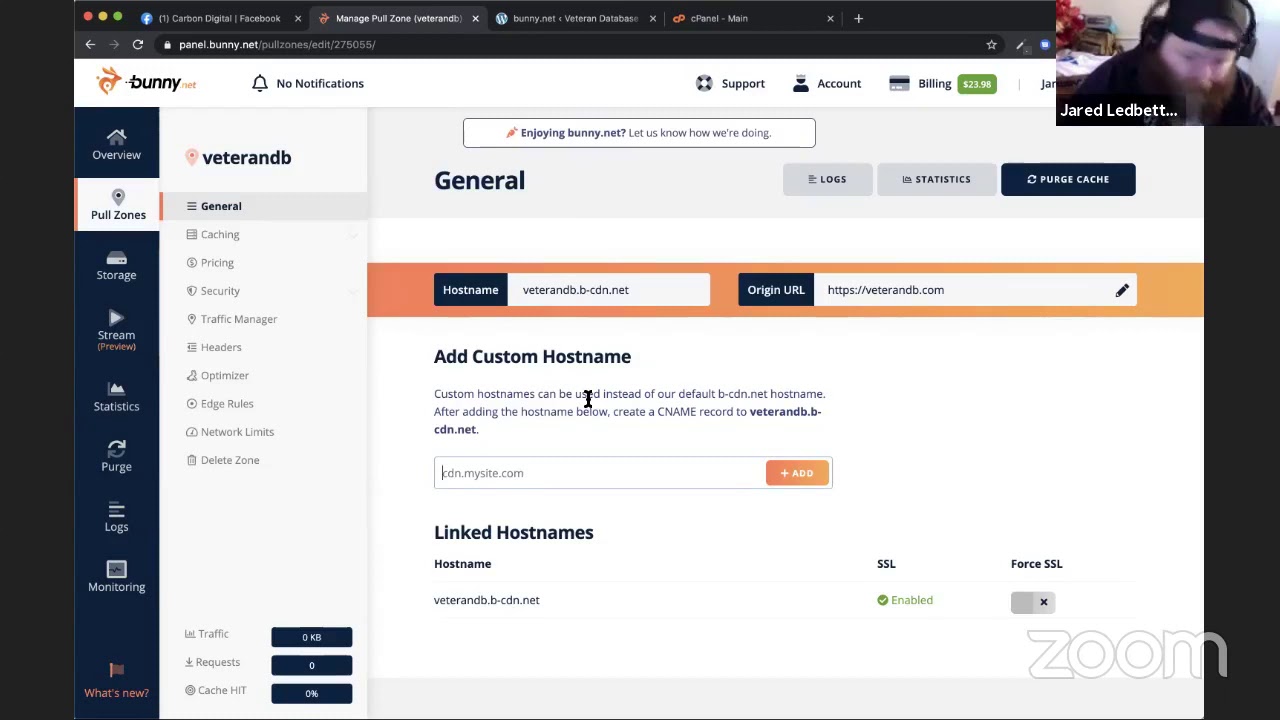Open Support from the header
The height and width of the screenshot is (720, 1280).
click(x=730, y=84)
